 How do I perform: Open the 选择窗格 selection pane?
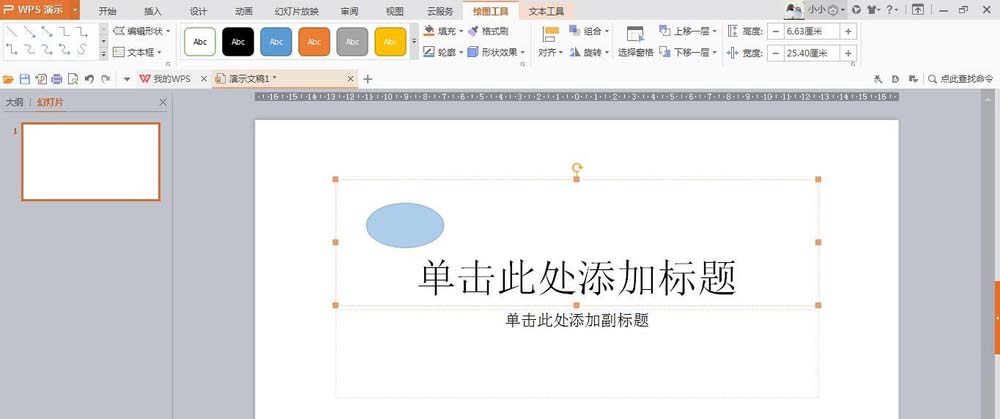(635, 41)
